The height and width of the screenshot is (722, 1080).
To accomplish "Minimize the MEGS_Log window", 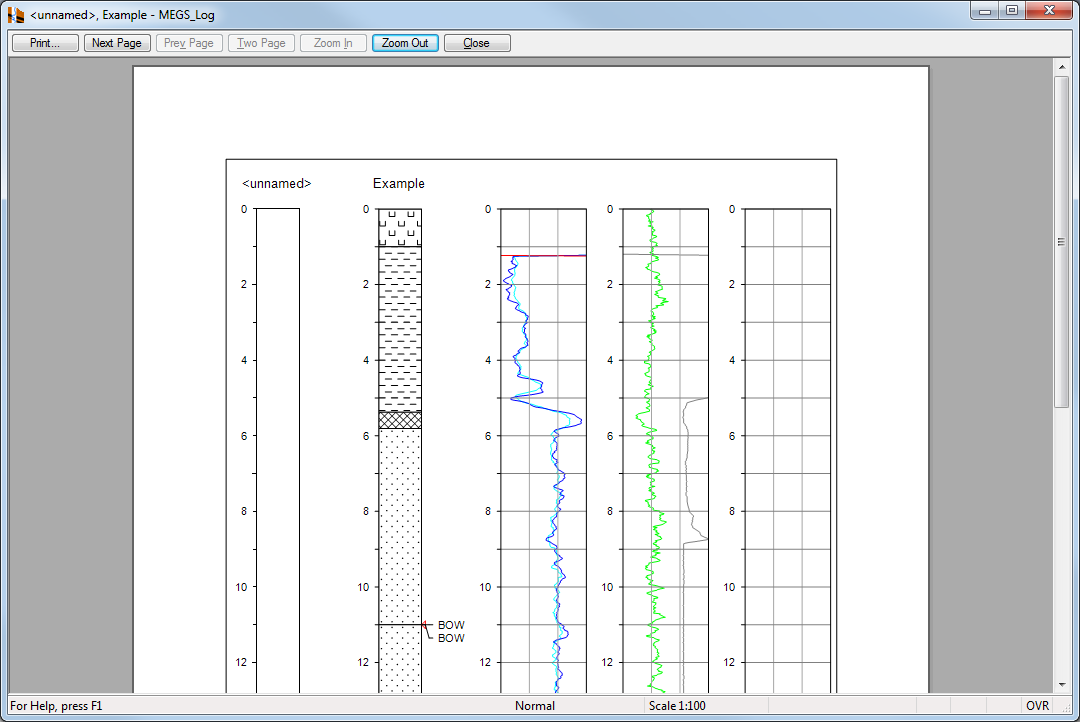I will [x=985, y=11].
